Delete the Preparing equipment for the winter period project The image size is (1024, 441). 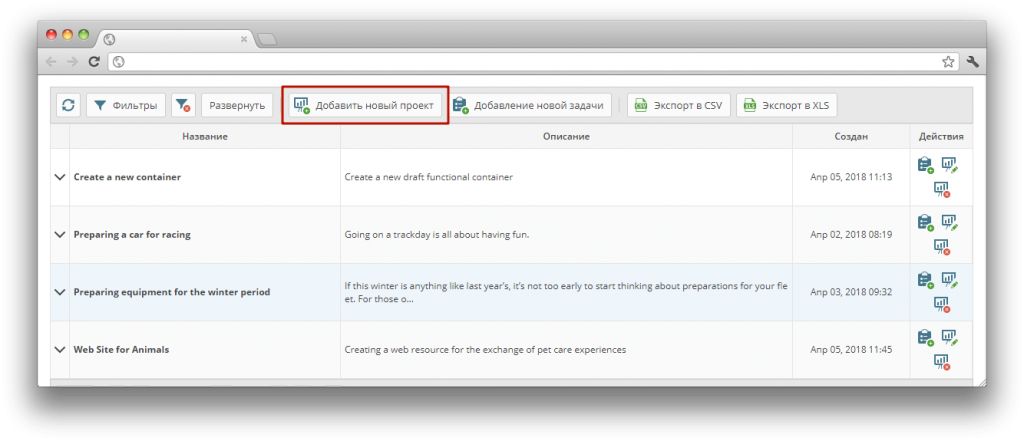pyautogui.click(x=940, y=303)
